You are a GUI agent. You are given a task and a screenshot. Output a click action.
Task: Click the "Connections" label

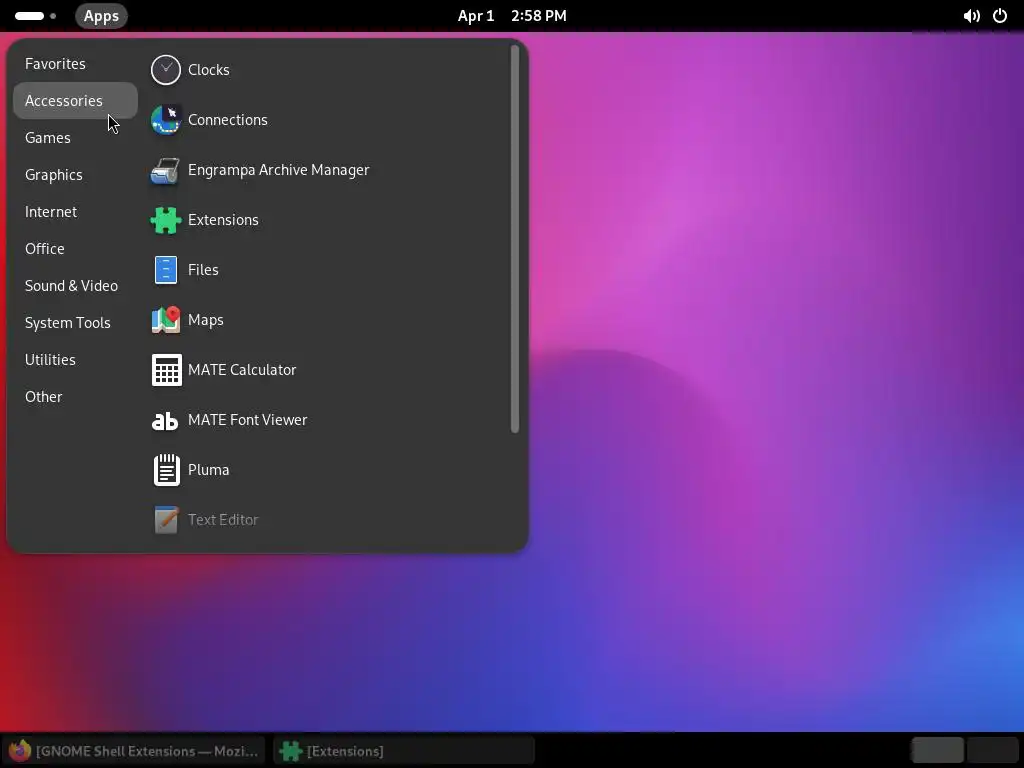228,120
